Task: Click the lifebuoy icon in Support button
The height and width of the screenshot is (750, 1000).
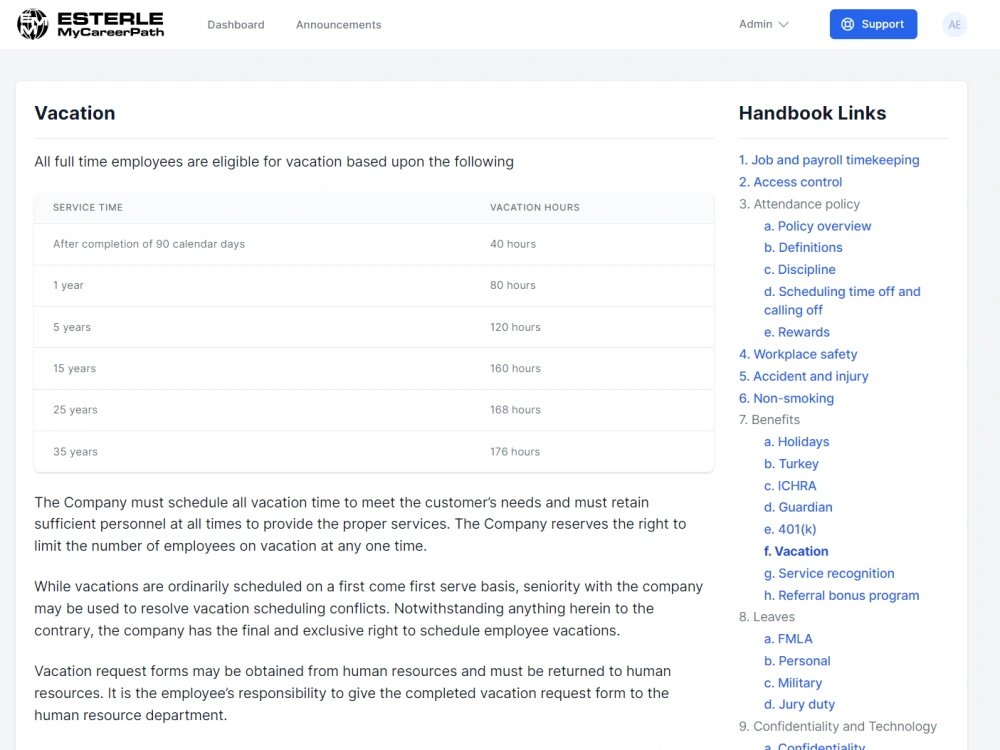Action: pos(848,24)
